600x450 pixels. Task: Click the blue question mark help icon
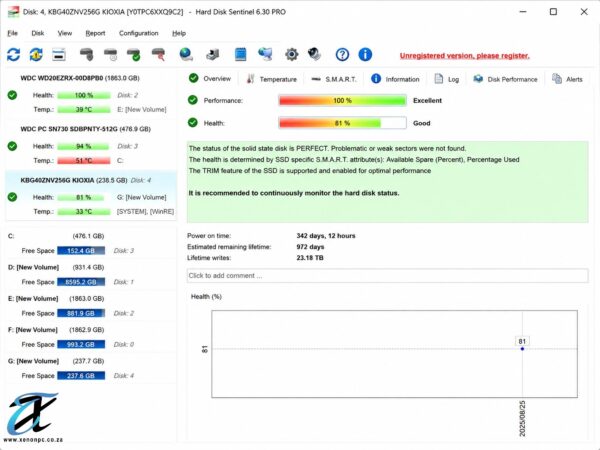point(342,55)
